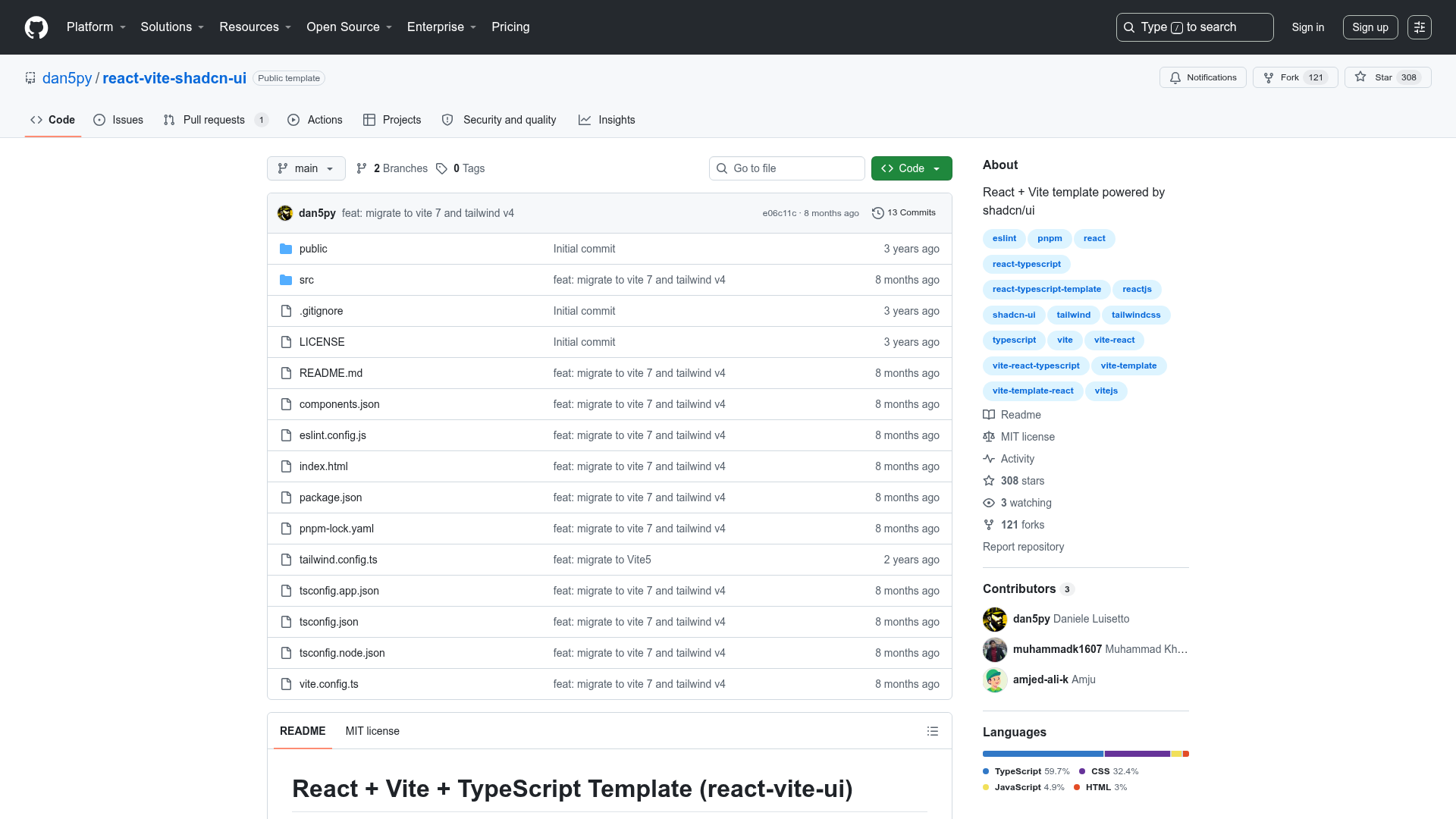Click dan5py's avatar in the latest commit row

[285, 213]
